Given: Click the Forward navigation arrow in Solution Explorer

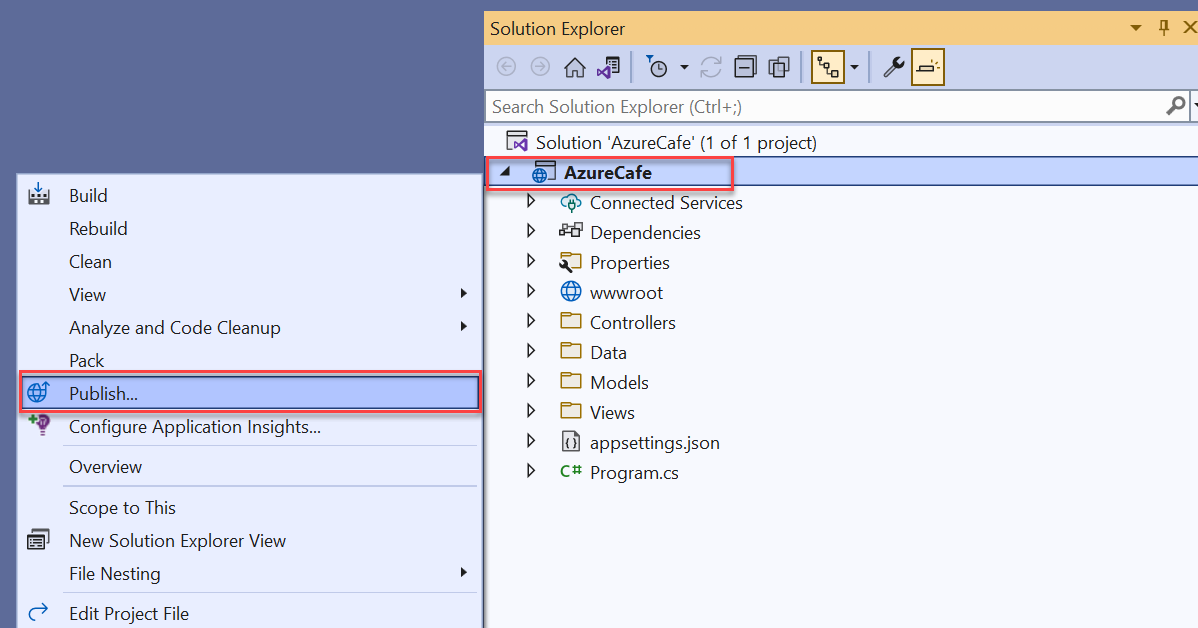Looking at the screenshot, I should click(x=540, y=67).
